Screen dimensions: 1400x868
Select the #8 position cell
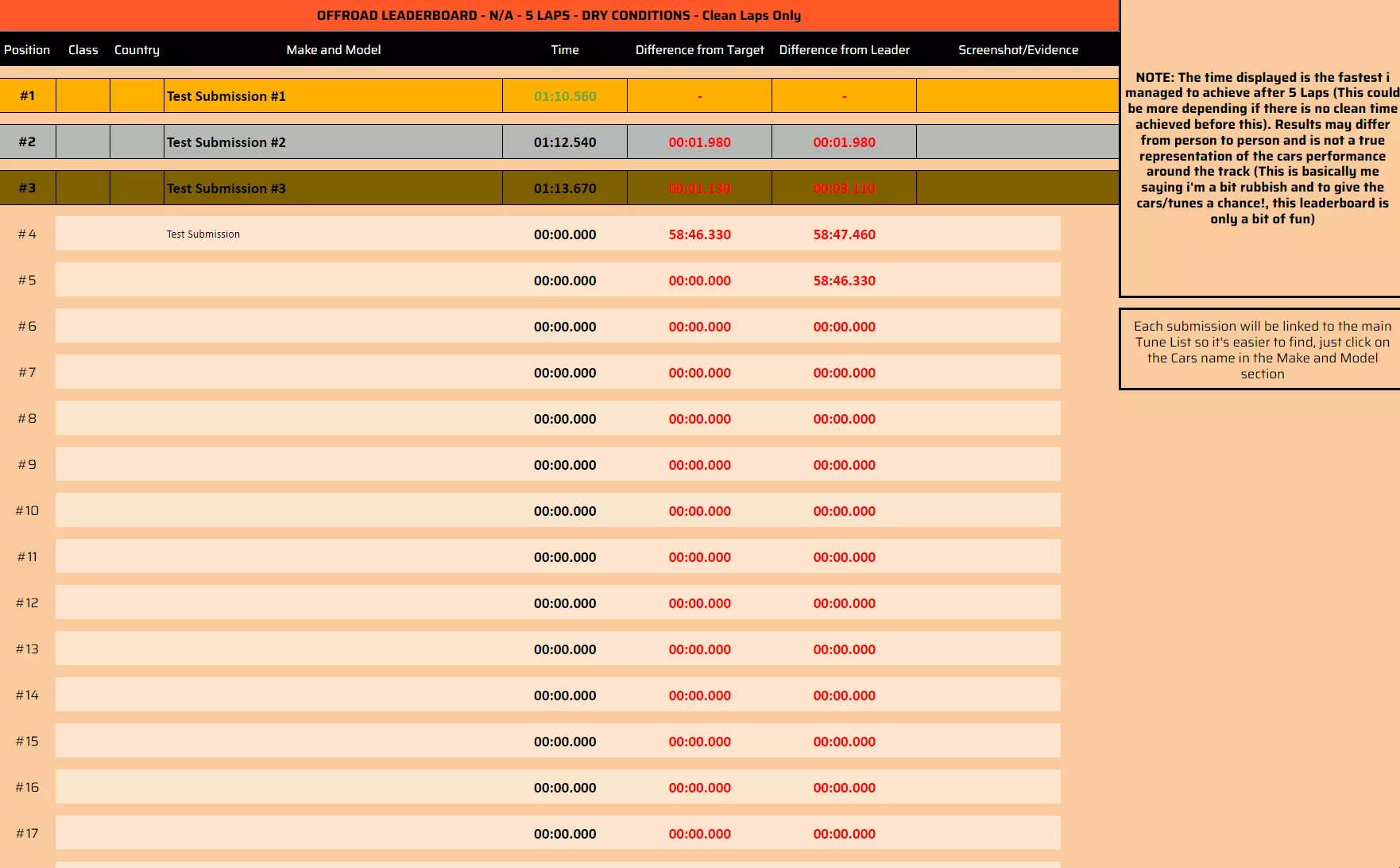point(28,419)
